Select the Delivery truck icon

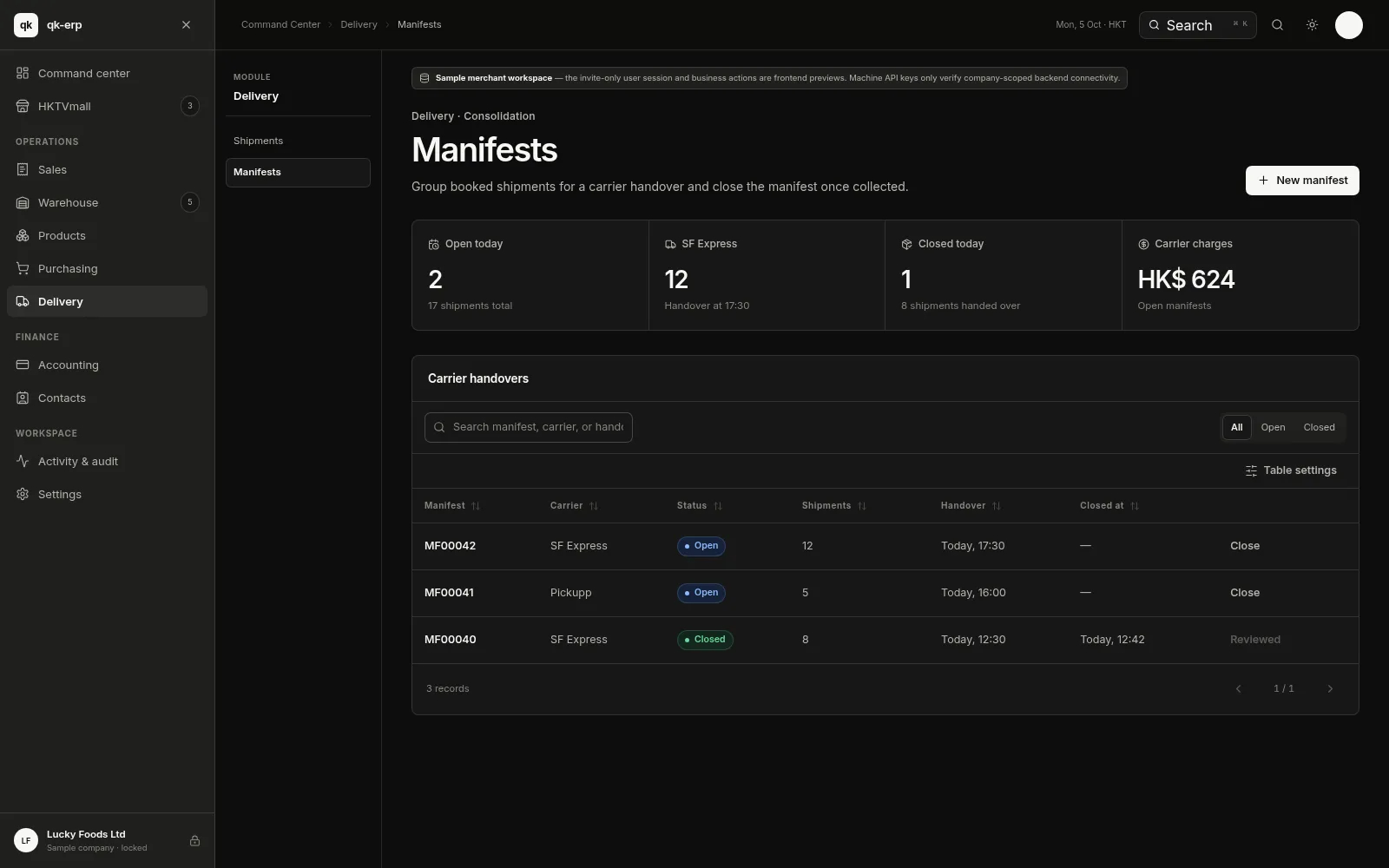(x=23, y=301)
